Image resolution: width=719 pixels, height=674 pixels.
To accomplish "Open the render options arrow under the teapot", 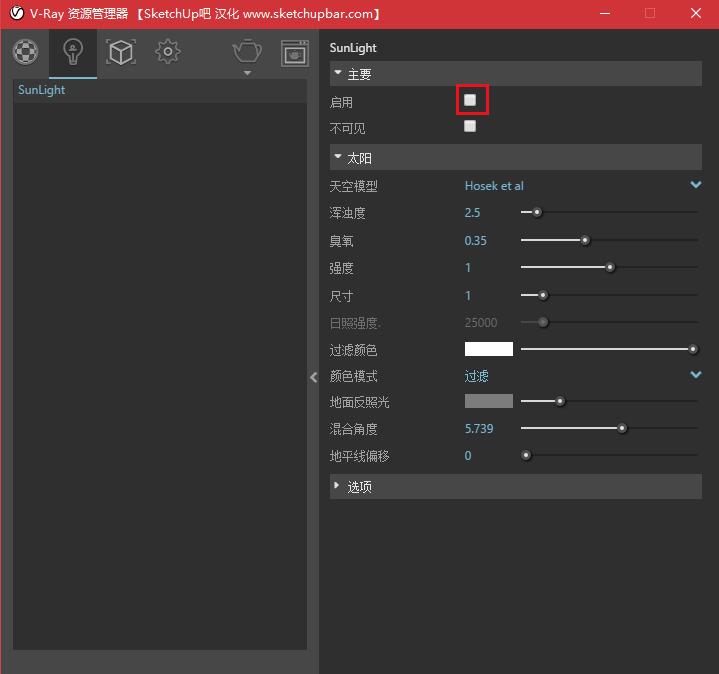I will click(247, 73).
